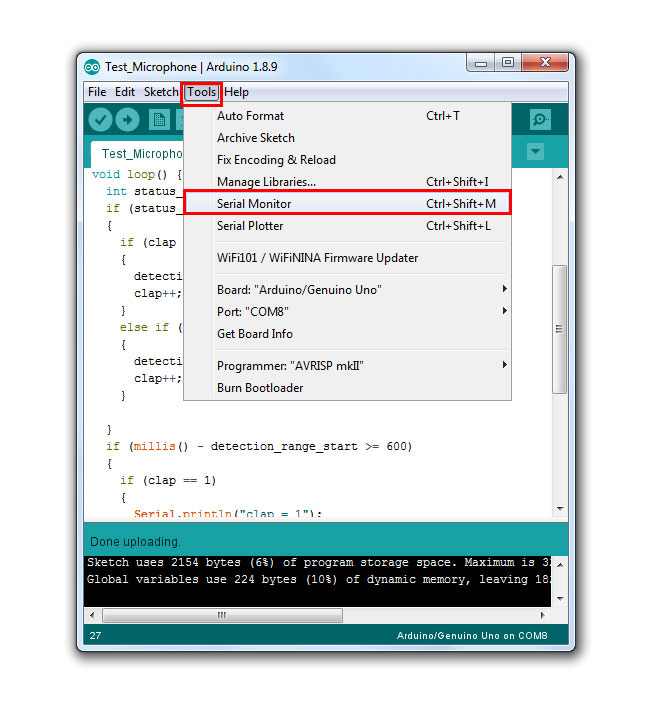Open Serial Monitor magnifier icon in toolbar
Image resolution: width=652 pixels, height=704 pixels.
[540, 119]
